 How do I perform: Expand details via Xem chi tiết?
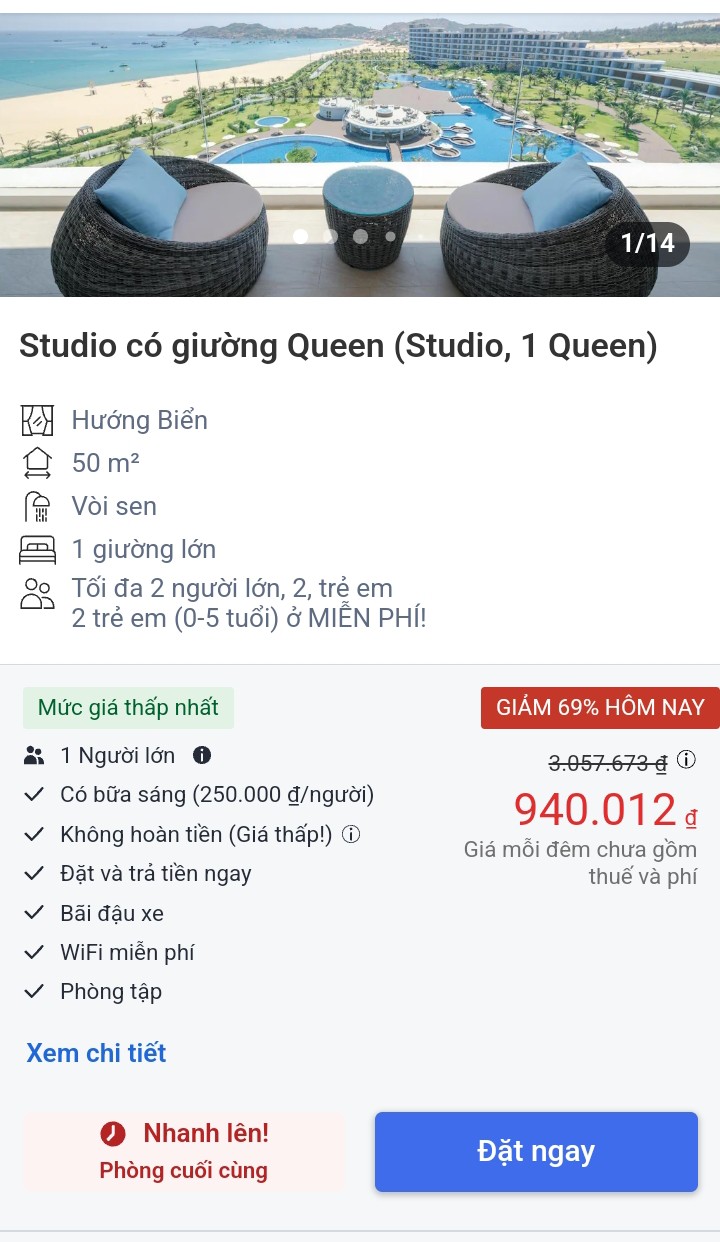(x=96, y=1053)
